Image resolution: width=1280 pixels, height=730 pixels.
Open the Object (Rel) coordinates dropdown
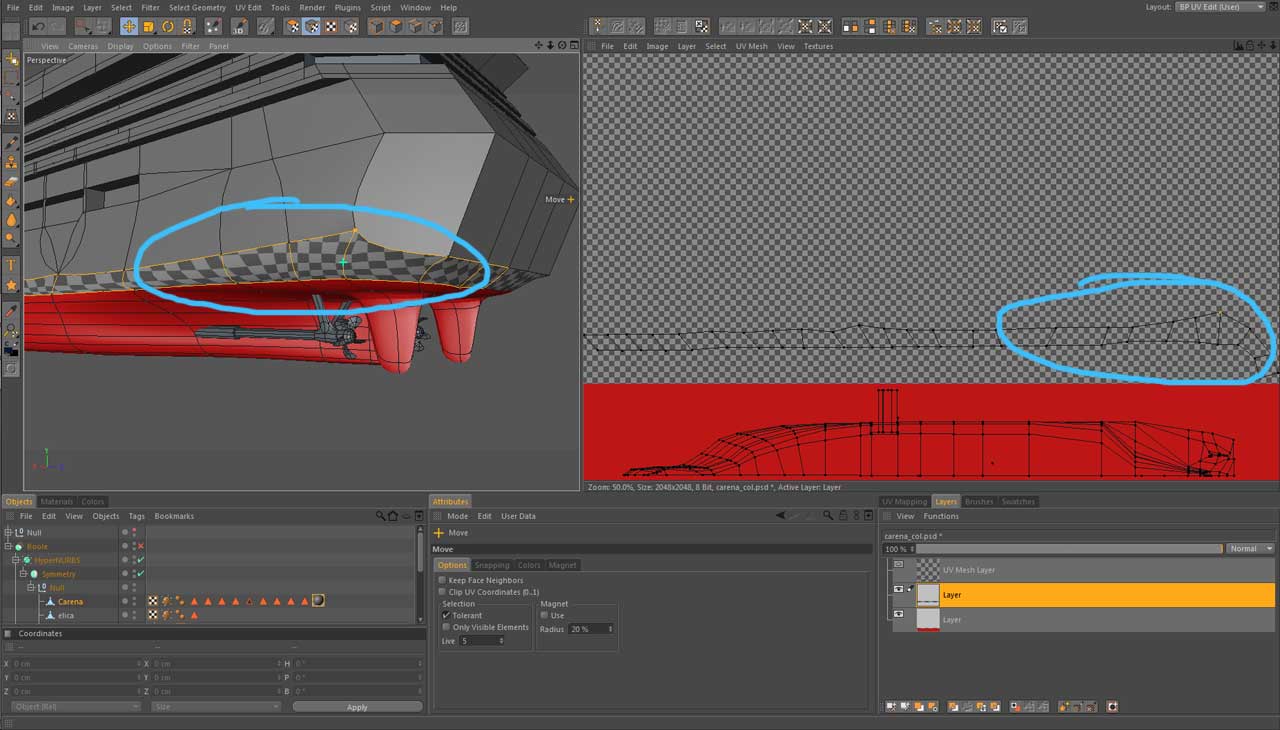point(76,707)
